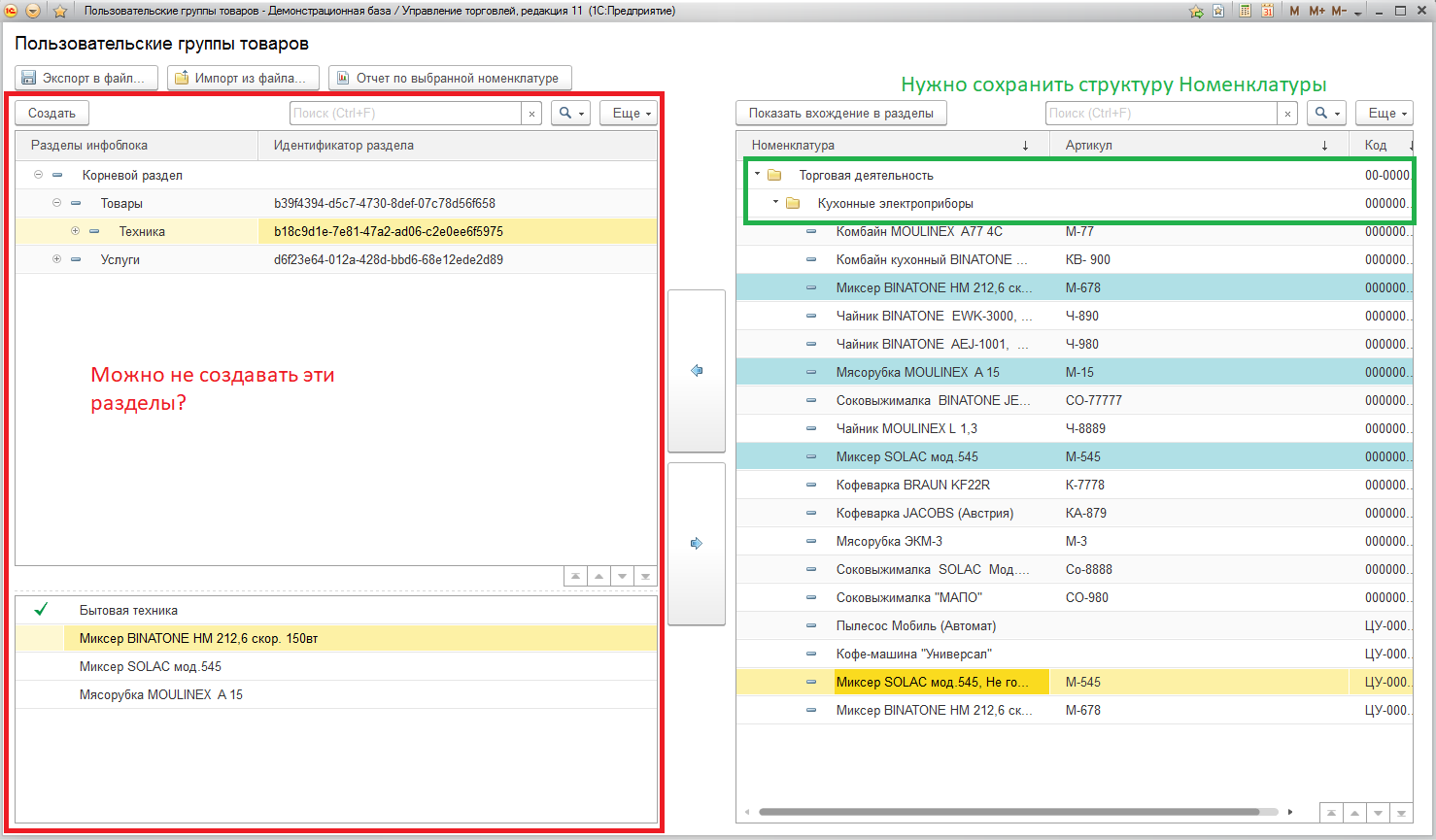The height and width of the screenshot is (840, 1436).
Task: Click the M- memory subtract button
Action: 1339,11
